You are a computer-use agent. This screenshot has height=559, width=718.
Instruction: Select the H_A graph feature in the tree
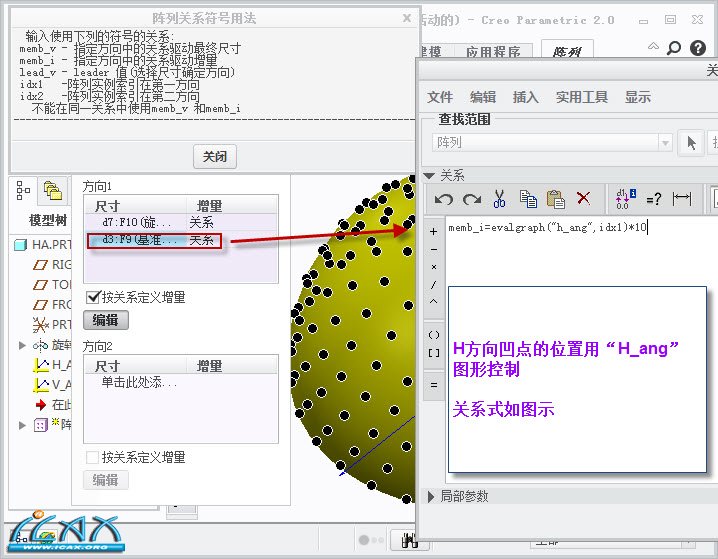52,365
